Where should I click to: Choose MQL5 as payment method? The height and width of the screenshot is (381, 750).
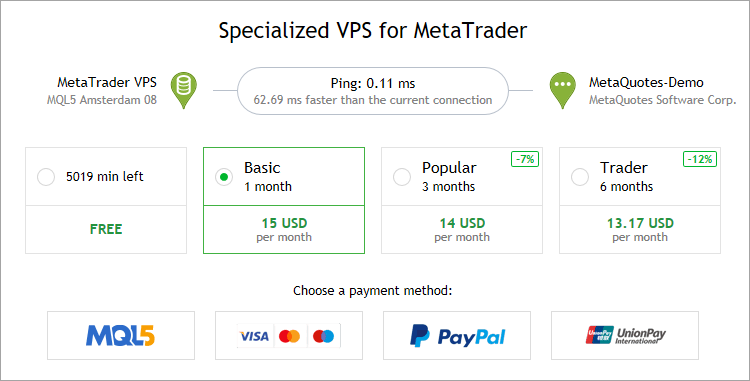121,336
